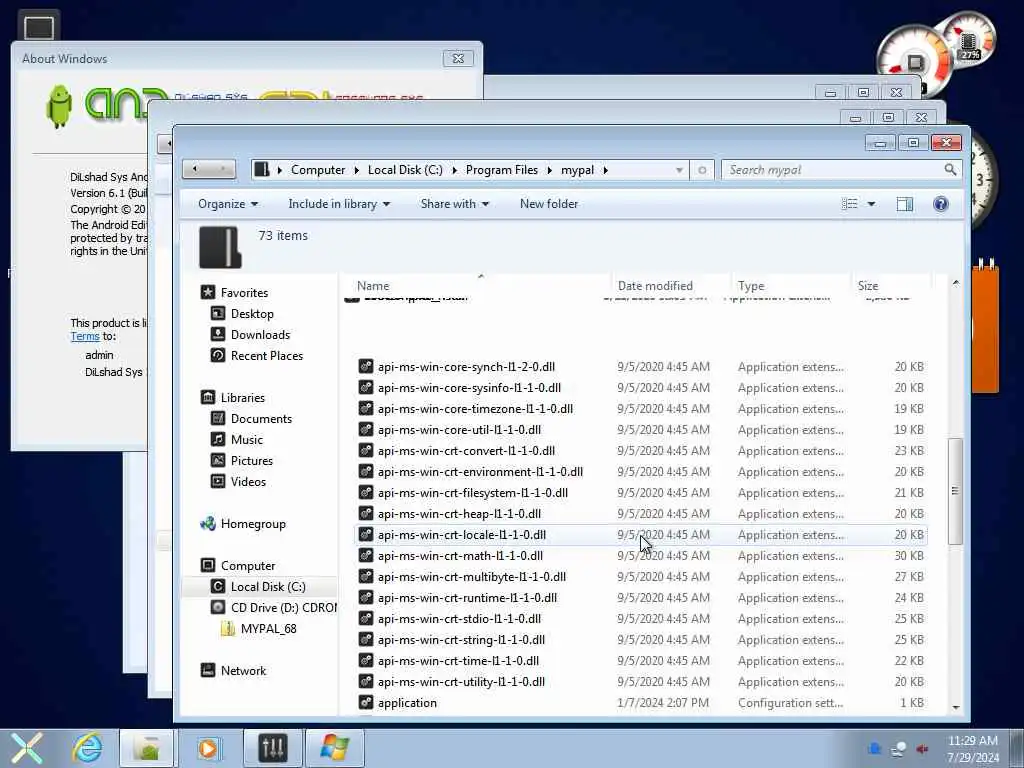The height and width of the screenshot is (768, 1024).
Task: Click the Recent Places icon
Action: coord(218,355)
